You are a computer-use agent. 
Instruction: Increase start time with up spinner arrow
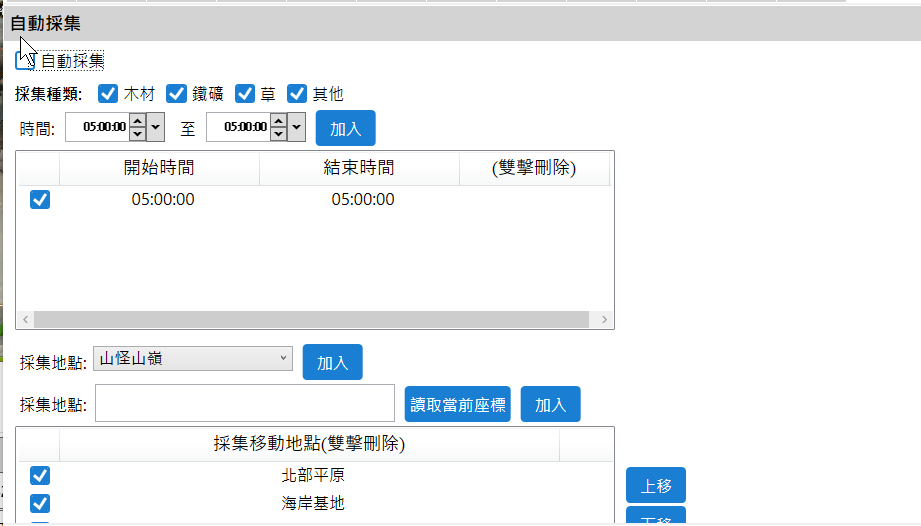click(x=138, y=121)
